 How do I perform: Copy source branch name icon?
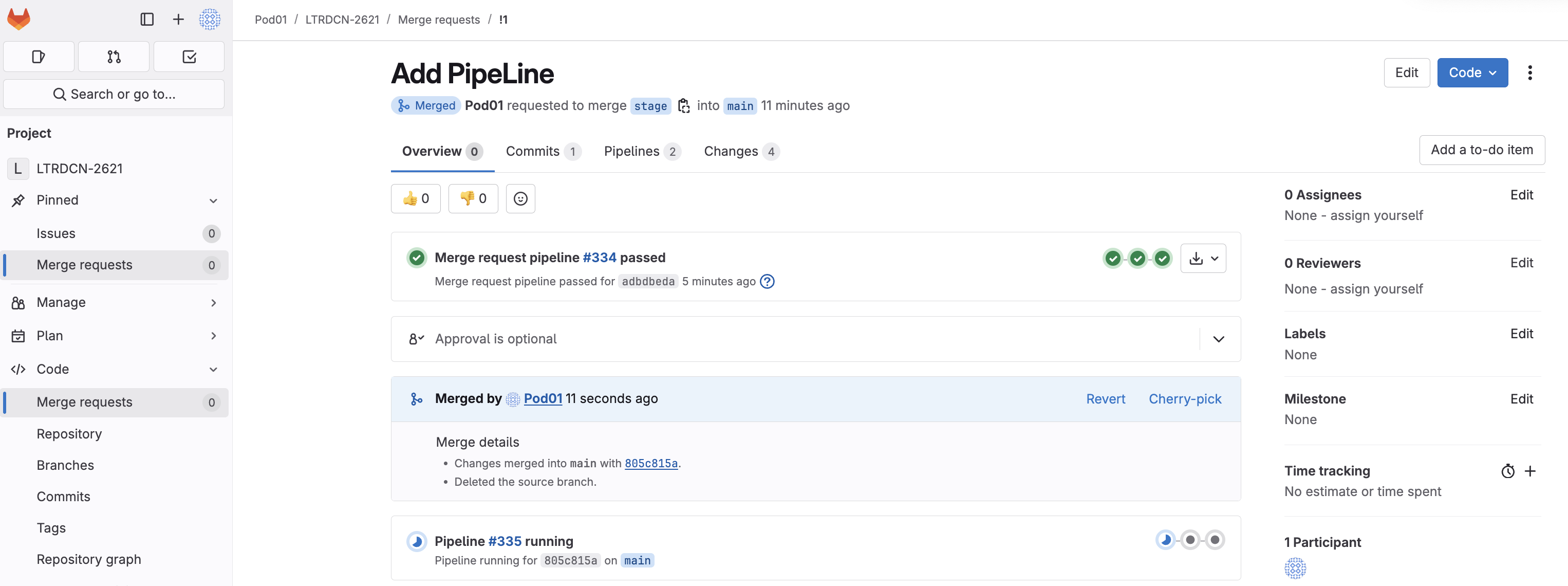(684, 106)
